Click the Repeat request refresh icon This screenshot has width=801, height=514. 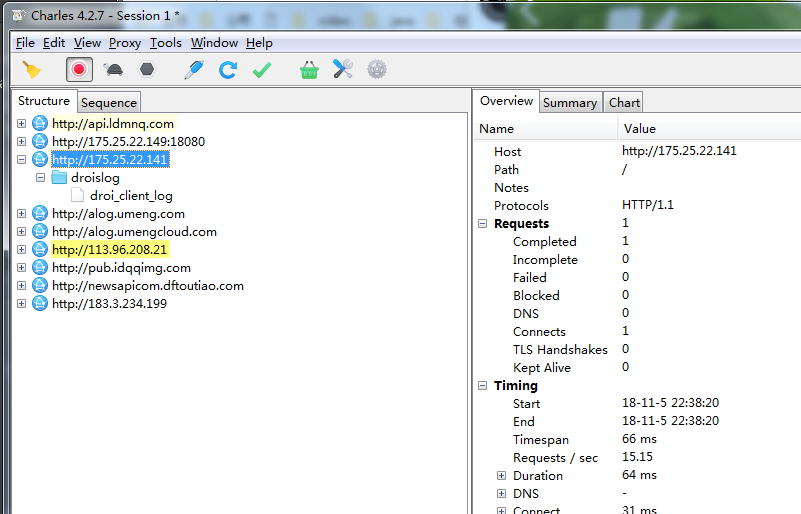(x=228, y=69)
